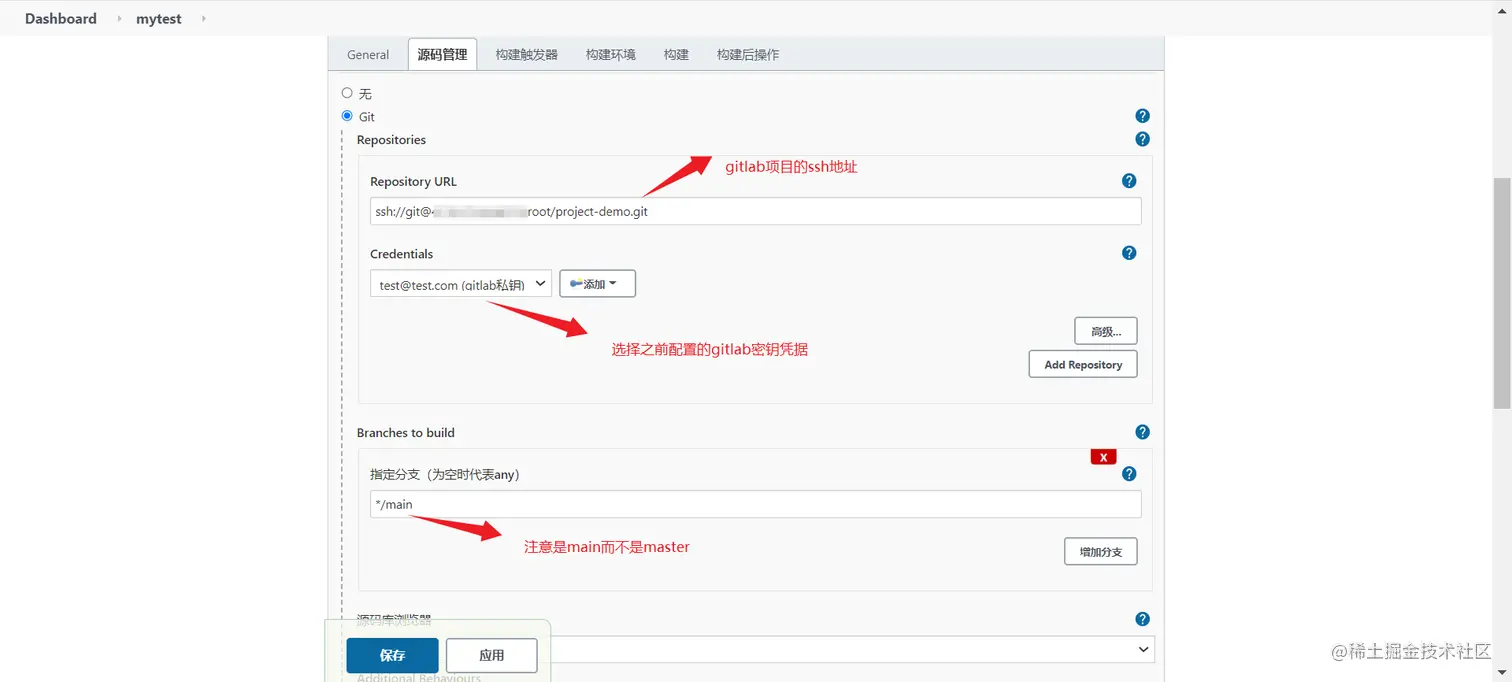Image resolution: width=1512 pixels, height=682 pixels.
Task: Show help for Repository URL
Action: (1129, 181)
